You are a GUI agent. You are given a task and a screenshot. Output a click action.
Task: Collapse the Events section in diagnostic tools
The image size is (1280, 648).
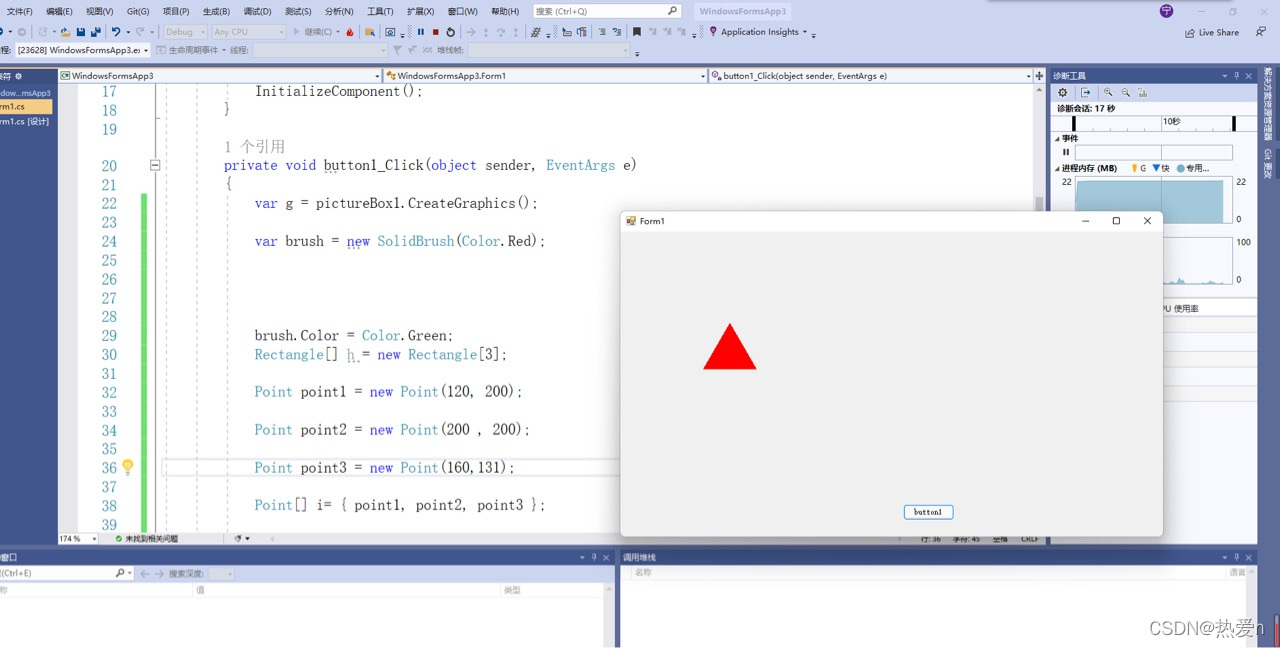point(1057,139)
